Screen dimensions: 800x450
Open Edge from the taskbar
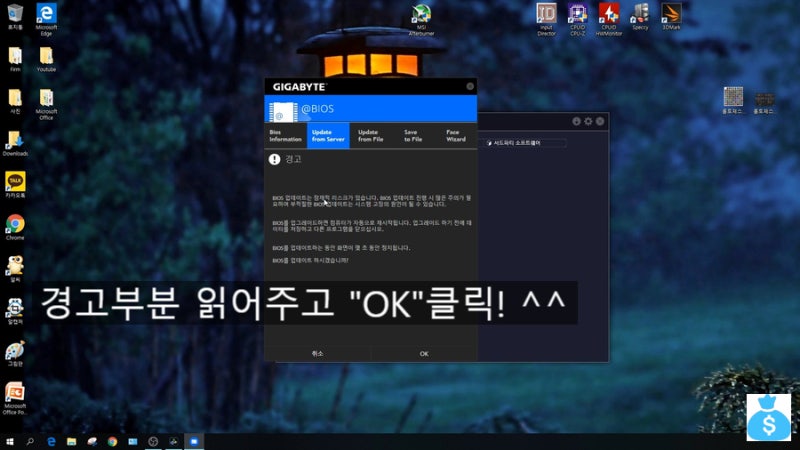[51, 441]
